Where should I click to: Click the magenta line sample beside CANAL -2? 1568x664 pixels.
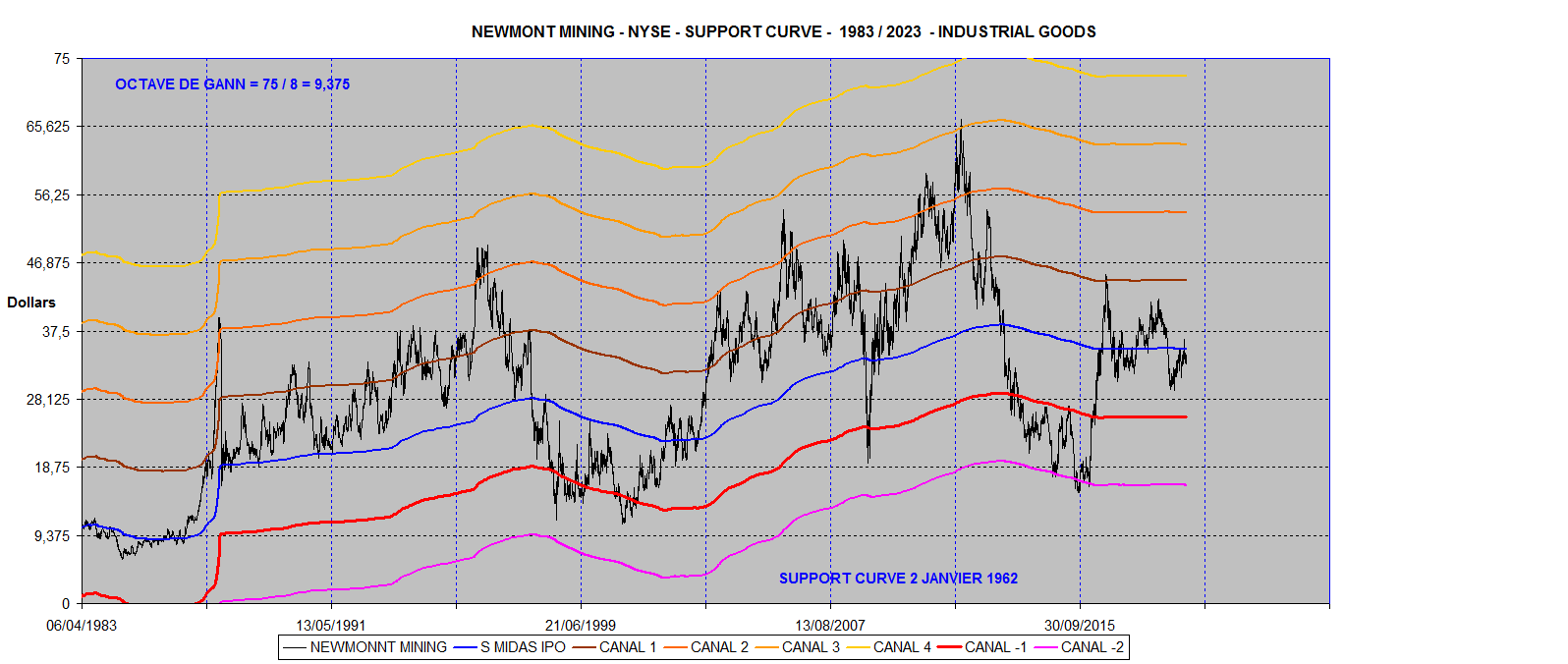pos(1045,647)
